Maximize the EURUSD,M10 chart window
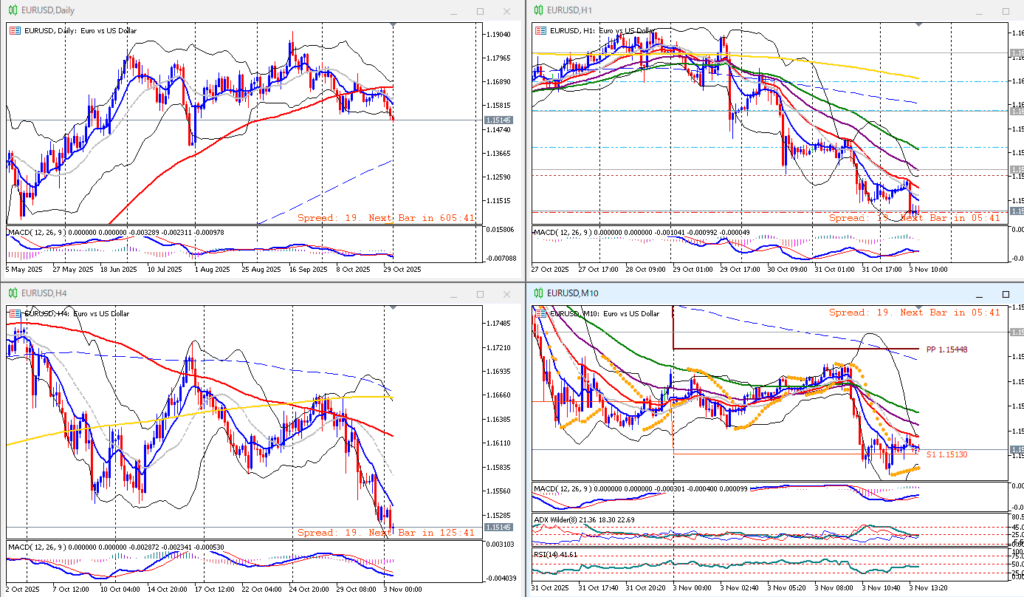 pyautogui.click(x=1005, y=292)
